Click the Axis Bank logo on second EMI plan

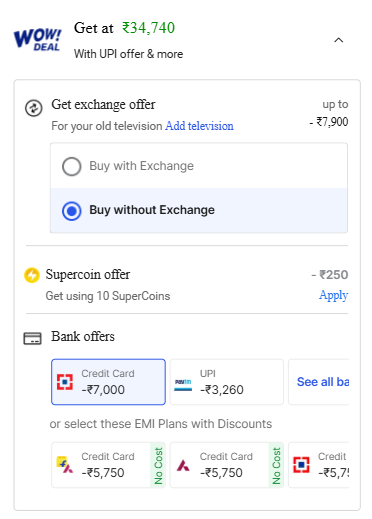click(183, 465)
